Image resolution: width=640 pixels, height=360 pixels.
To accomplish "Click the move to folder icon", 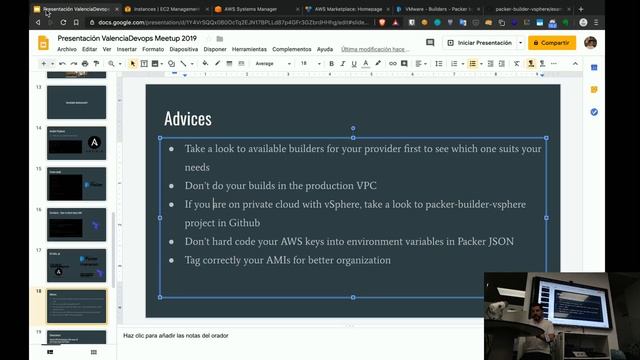I will click(220, 39).
